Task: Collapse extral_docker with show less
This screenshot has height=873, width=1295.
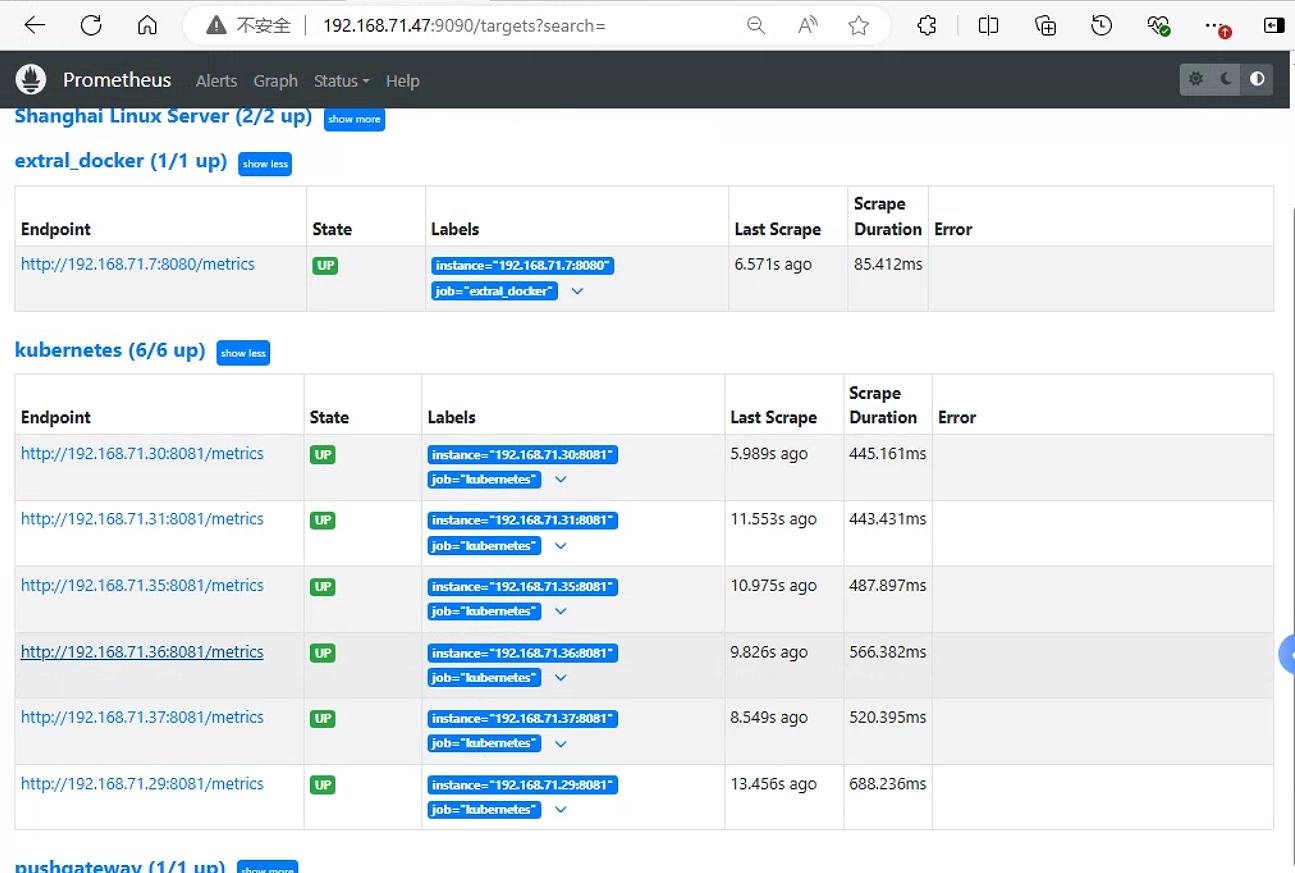Action: coord(265,164)
